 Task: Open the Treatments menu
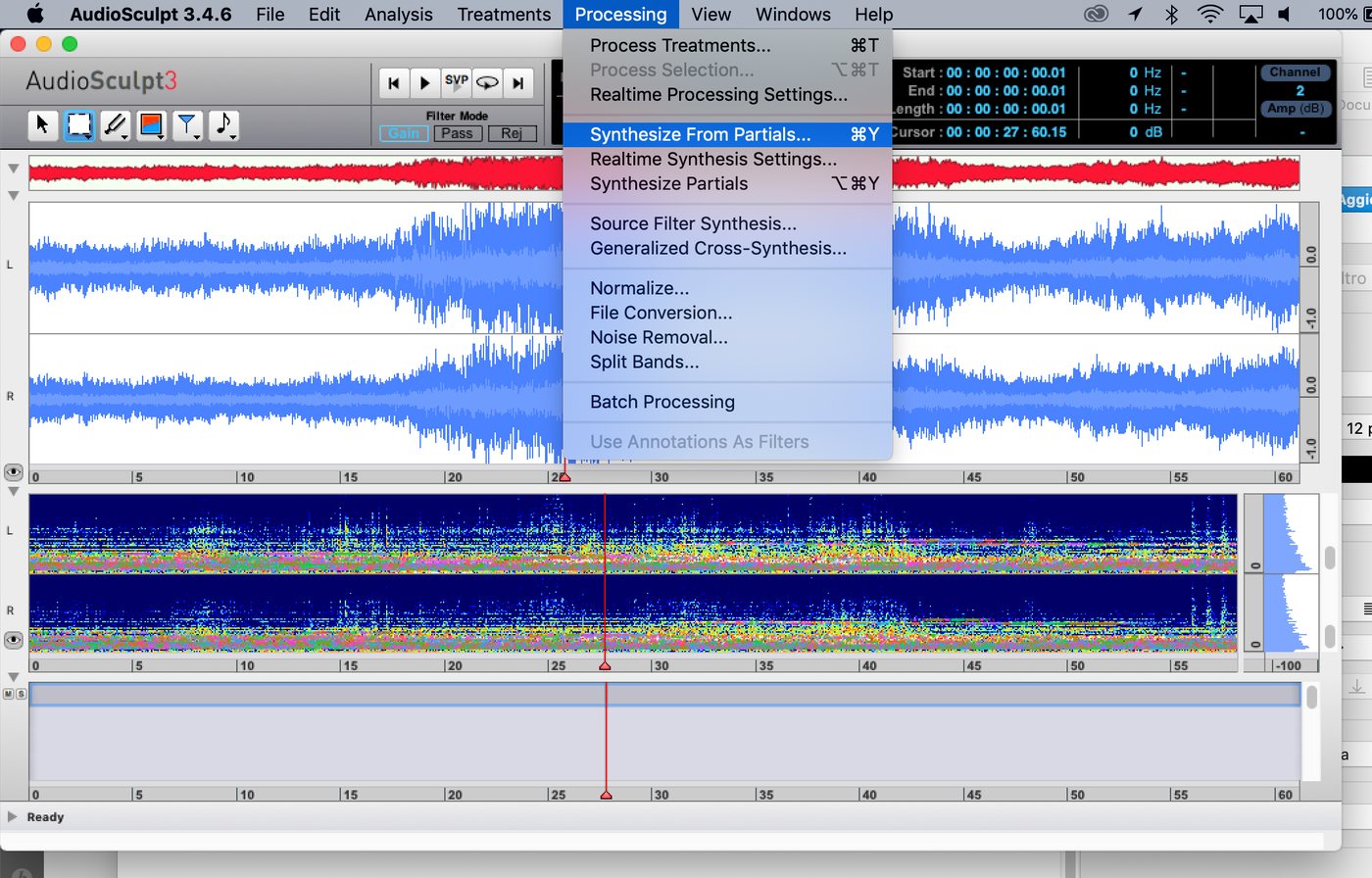(504, 14)
